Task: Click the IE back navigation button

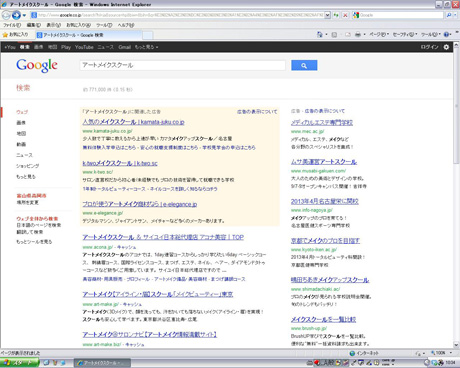Action: [6, 15]
